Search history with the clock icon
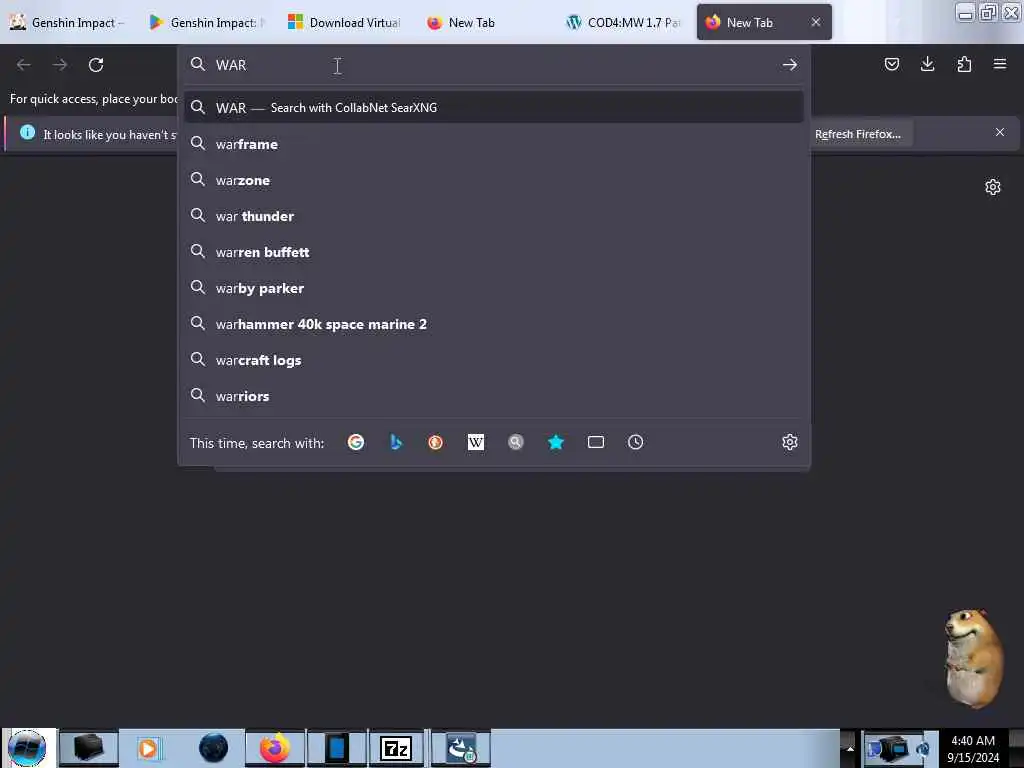The height and width of the screenshot is (768, 1024). (635, 443)
